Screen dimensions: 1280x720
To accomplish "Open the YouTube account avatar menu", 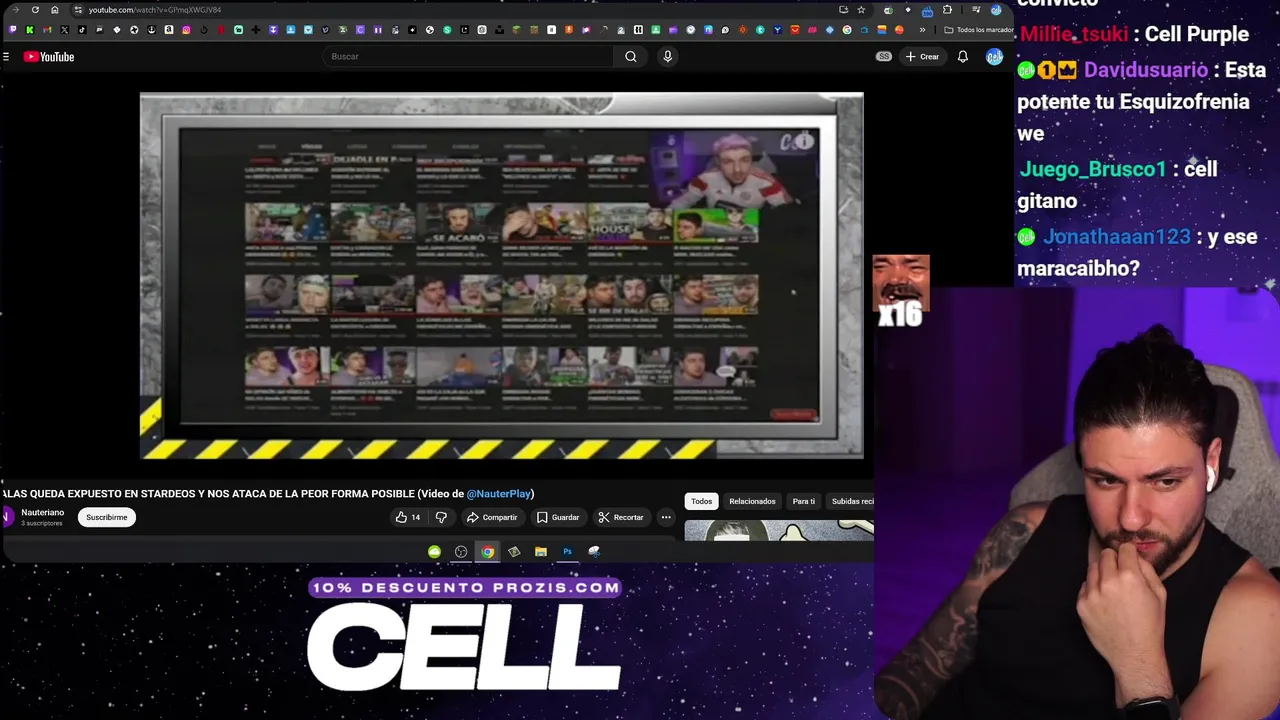I will pyautogui.click(x=994, y=57).
